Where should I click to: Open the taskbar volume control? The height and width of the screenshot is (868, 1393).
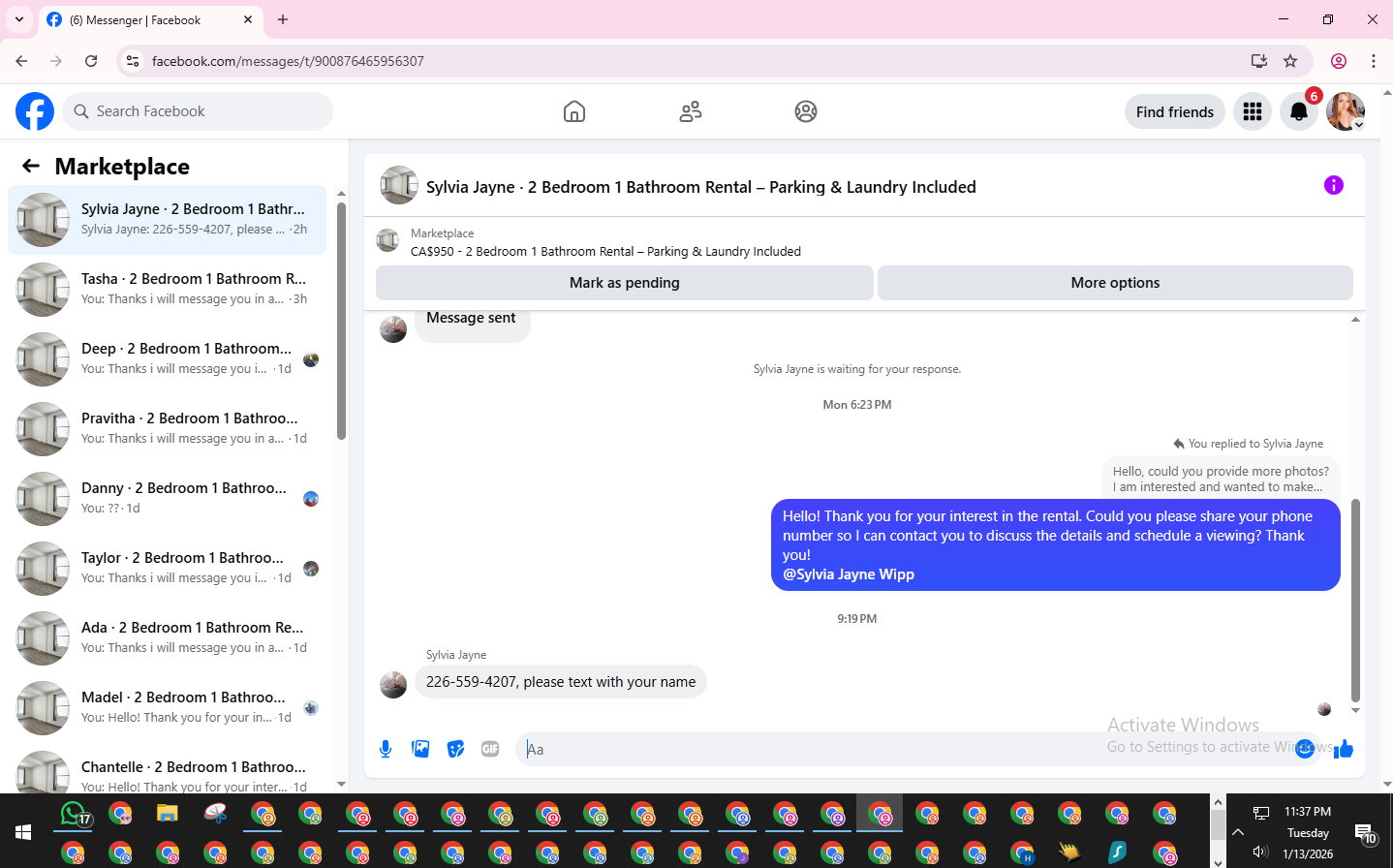tap(1260, 852)
